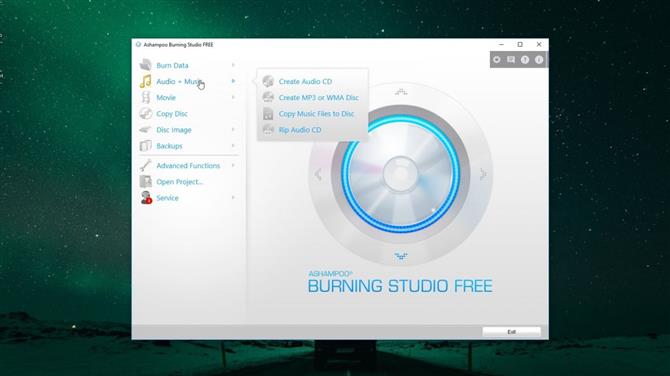The image size is (670, 376).
Task: Click the Service person icon
Action: pos(146,197)
